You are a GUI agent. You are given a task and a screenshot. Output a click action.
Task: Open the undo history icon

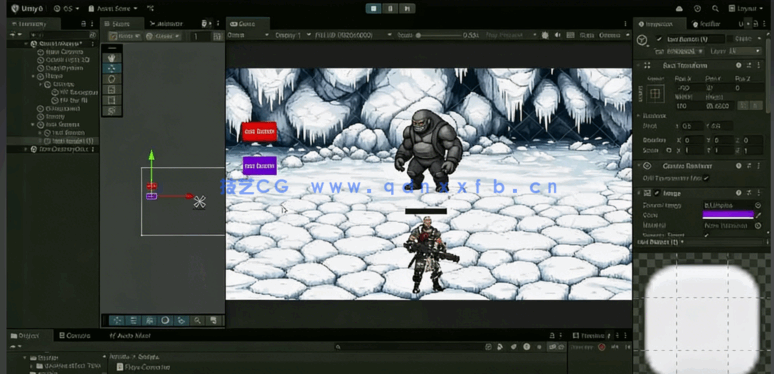pyautogui.click(x=697, y=8)
